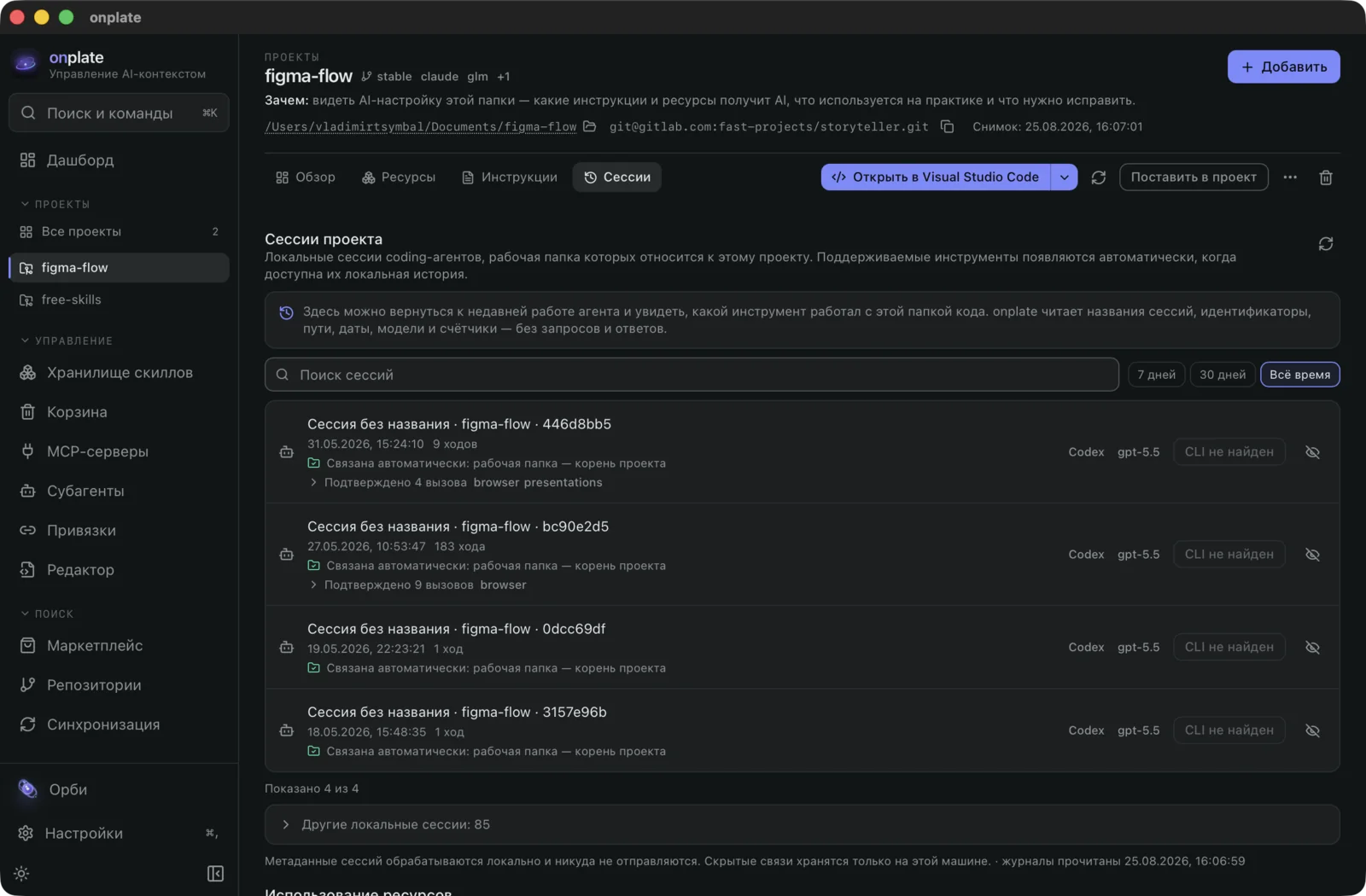This screenshot has width=1366, height=896.
Task: Click CLI не найден for session 0dcc69df
Action: pyautogui.click(x=1229, y=648)
